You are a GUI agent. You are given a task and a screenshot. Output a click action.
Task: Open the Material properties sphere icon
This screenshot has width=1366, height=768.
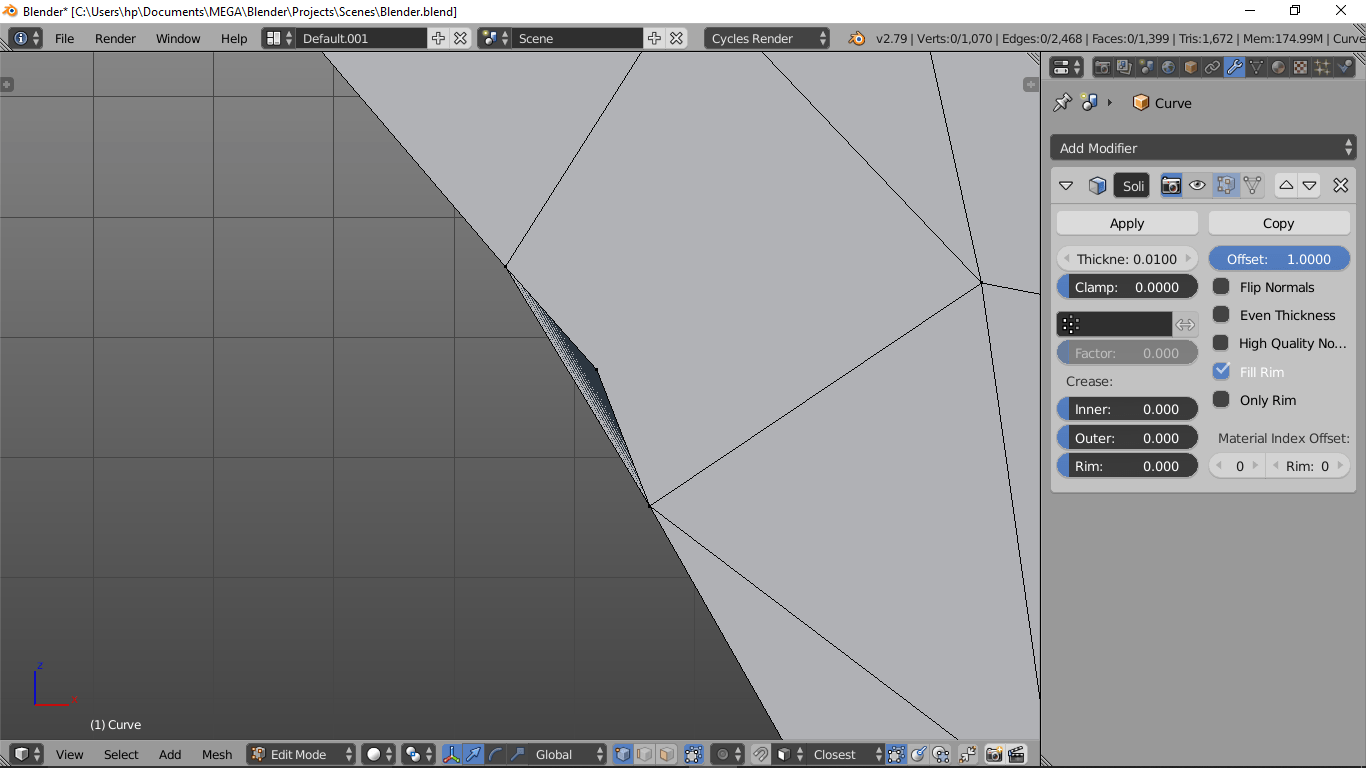(1276, 67)
